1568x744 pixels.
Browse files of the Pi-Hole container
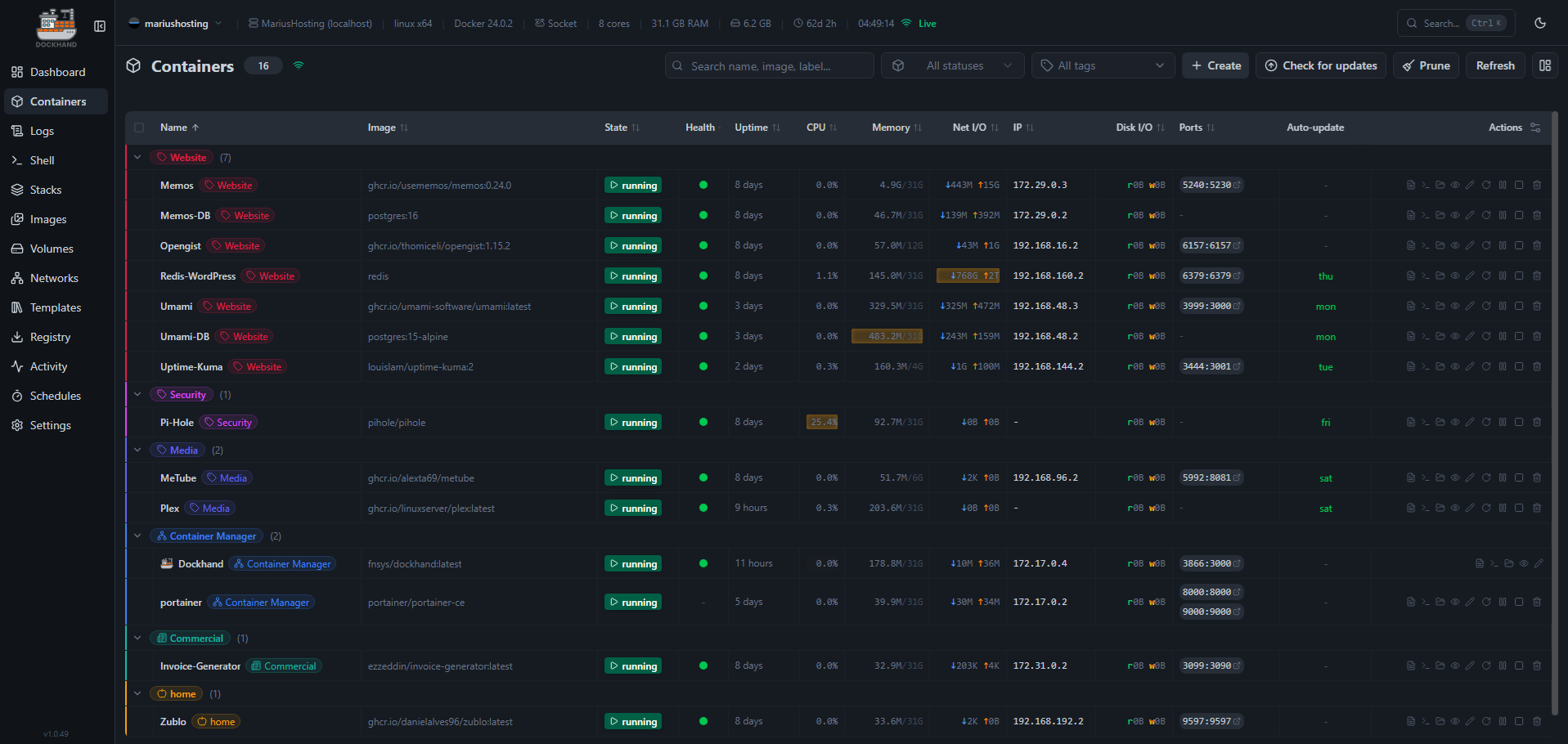click(x=1440, y=423)
